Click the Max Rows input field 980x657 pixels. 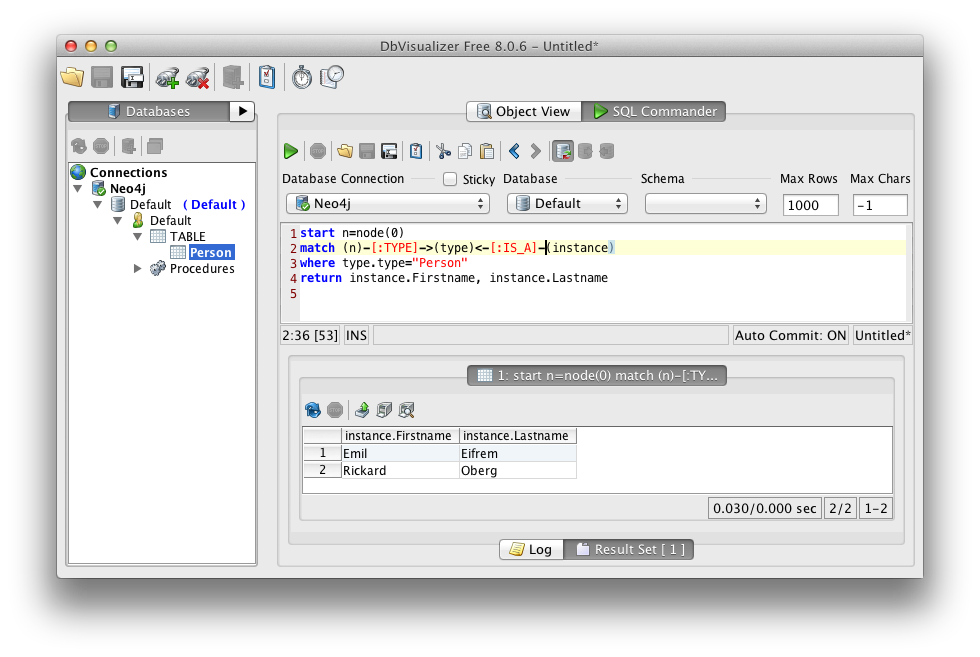pos(811,205)
